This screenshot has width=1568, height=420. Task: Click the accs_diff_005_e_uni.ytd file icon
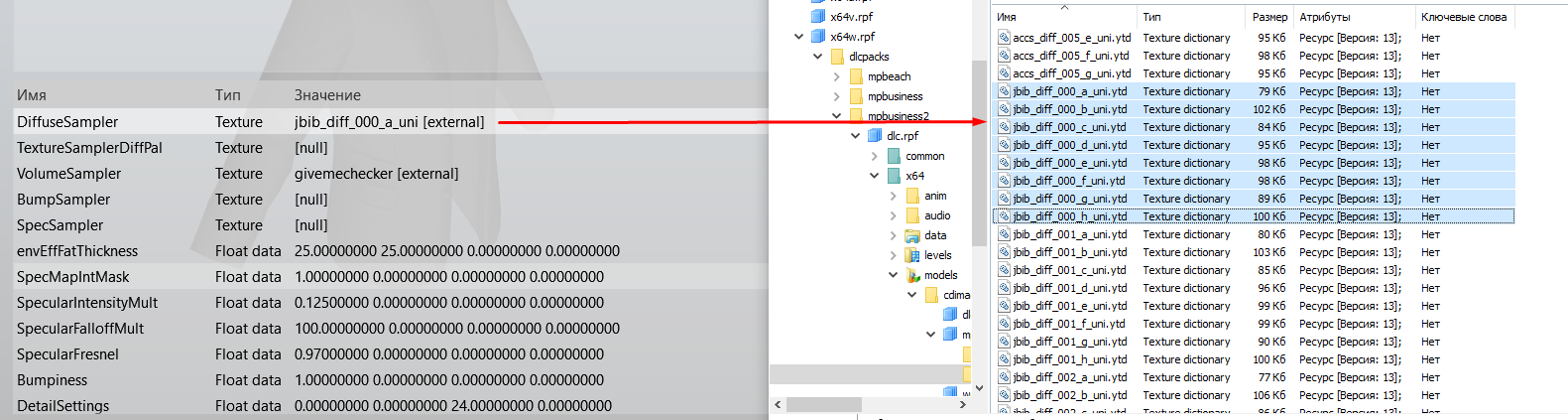pos(1004,38)
